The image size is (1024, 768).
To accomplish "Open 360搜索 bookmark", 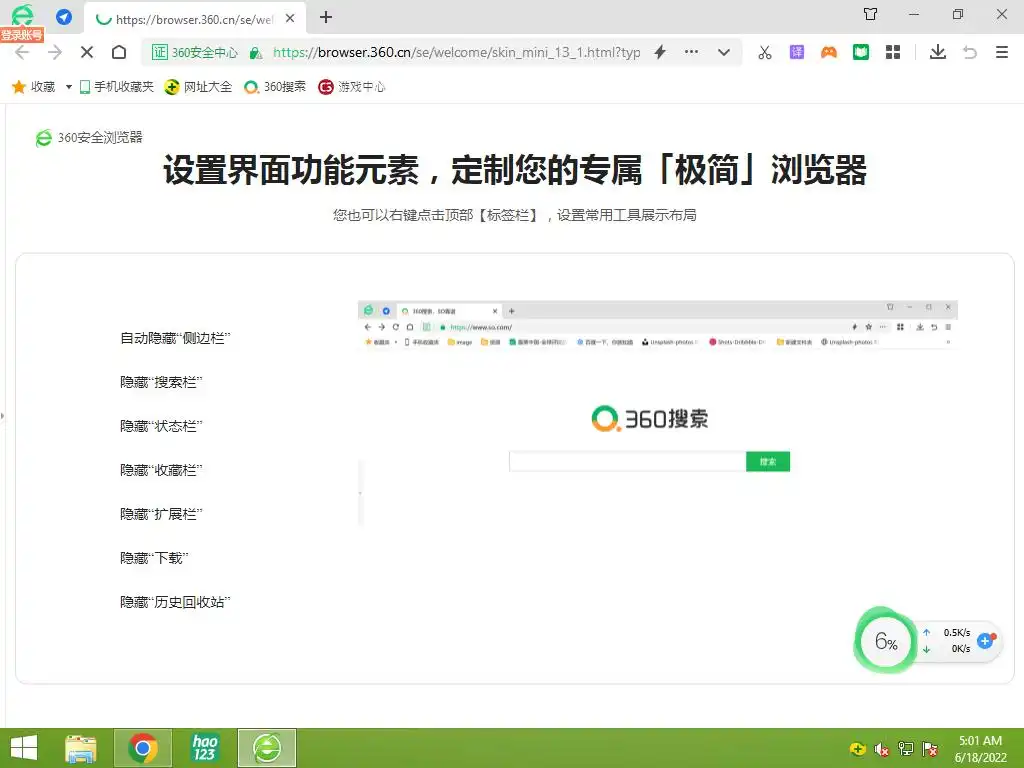I will pyautogui.click(x=275, y=87).
